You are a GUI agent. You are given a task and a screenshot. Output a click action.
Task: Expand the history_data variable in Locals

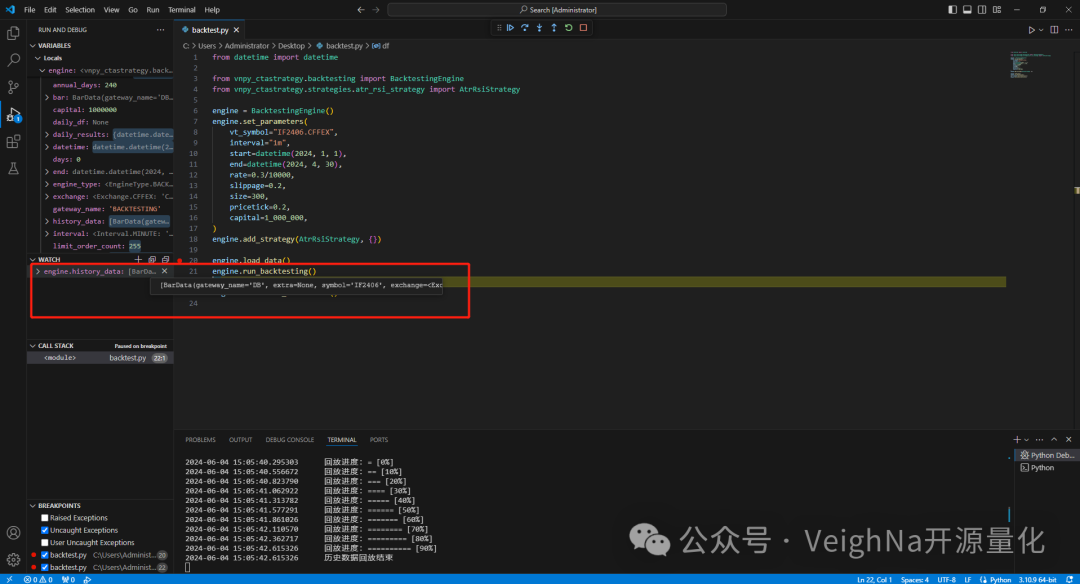point(47,221)
